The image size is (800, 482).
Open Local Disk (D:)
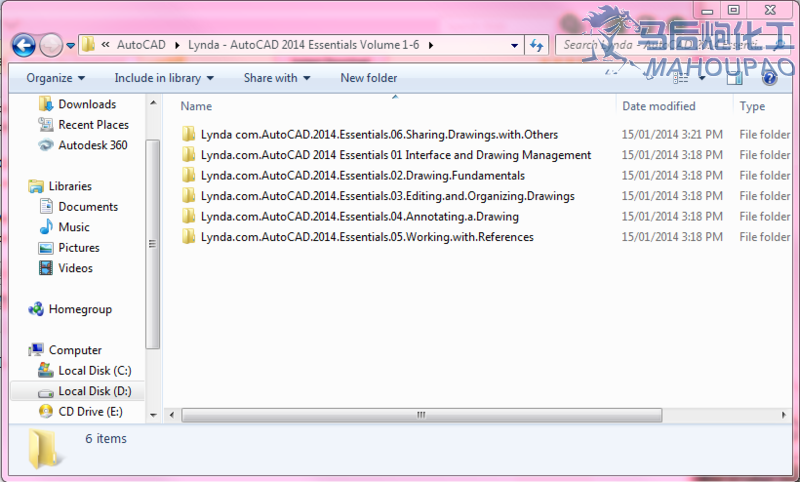(94, 391)
